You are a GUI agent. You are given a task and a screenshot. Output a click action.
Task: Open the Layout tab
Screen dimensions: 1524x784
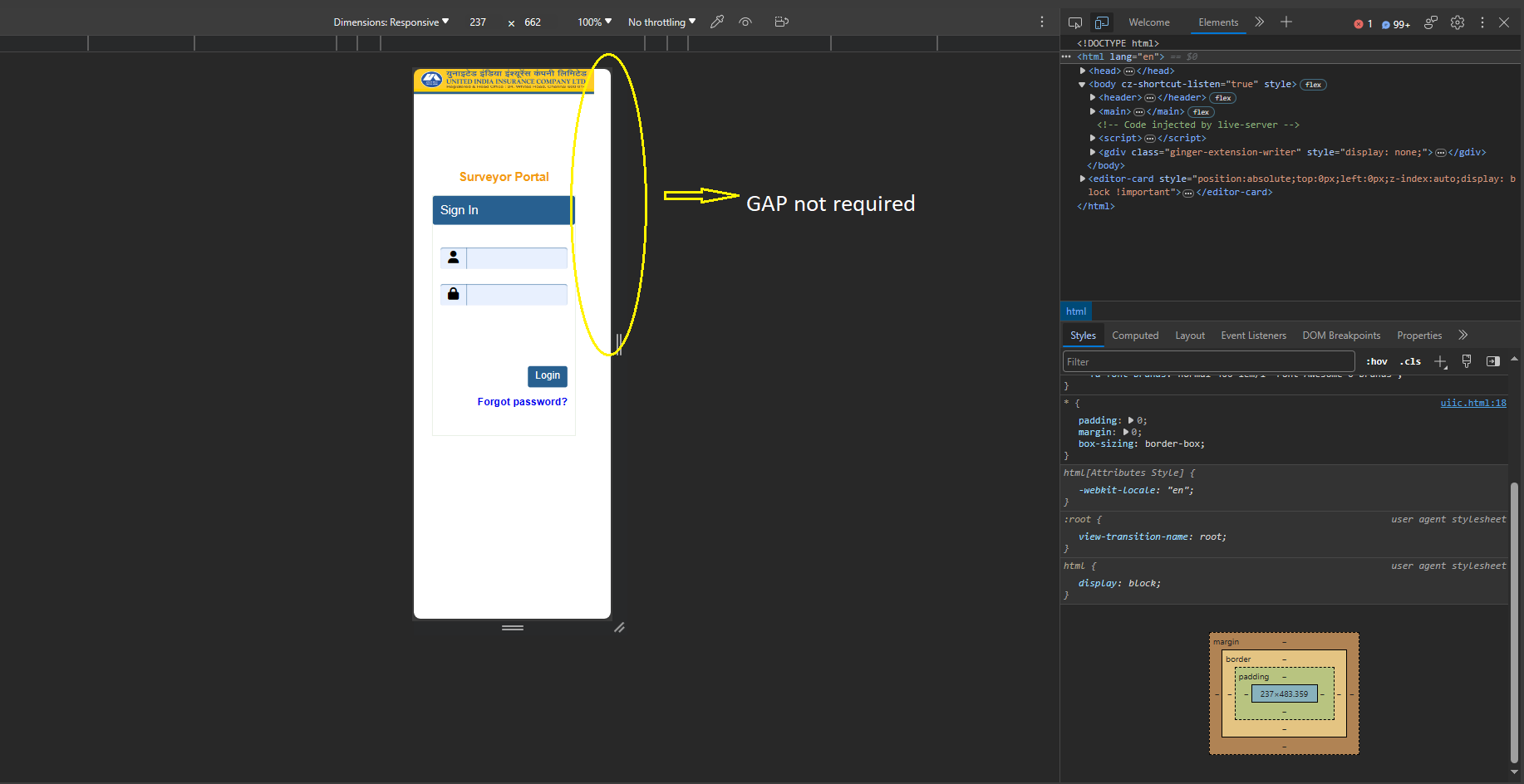[x=1190, y=336]
